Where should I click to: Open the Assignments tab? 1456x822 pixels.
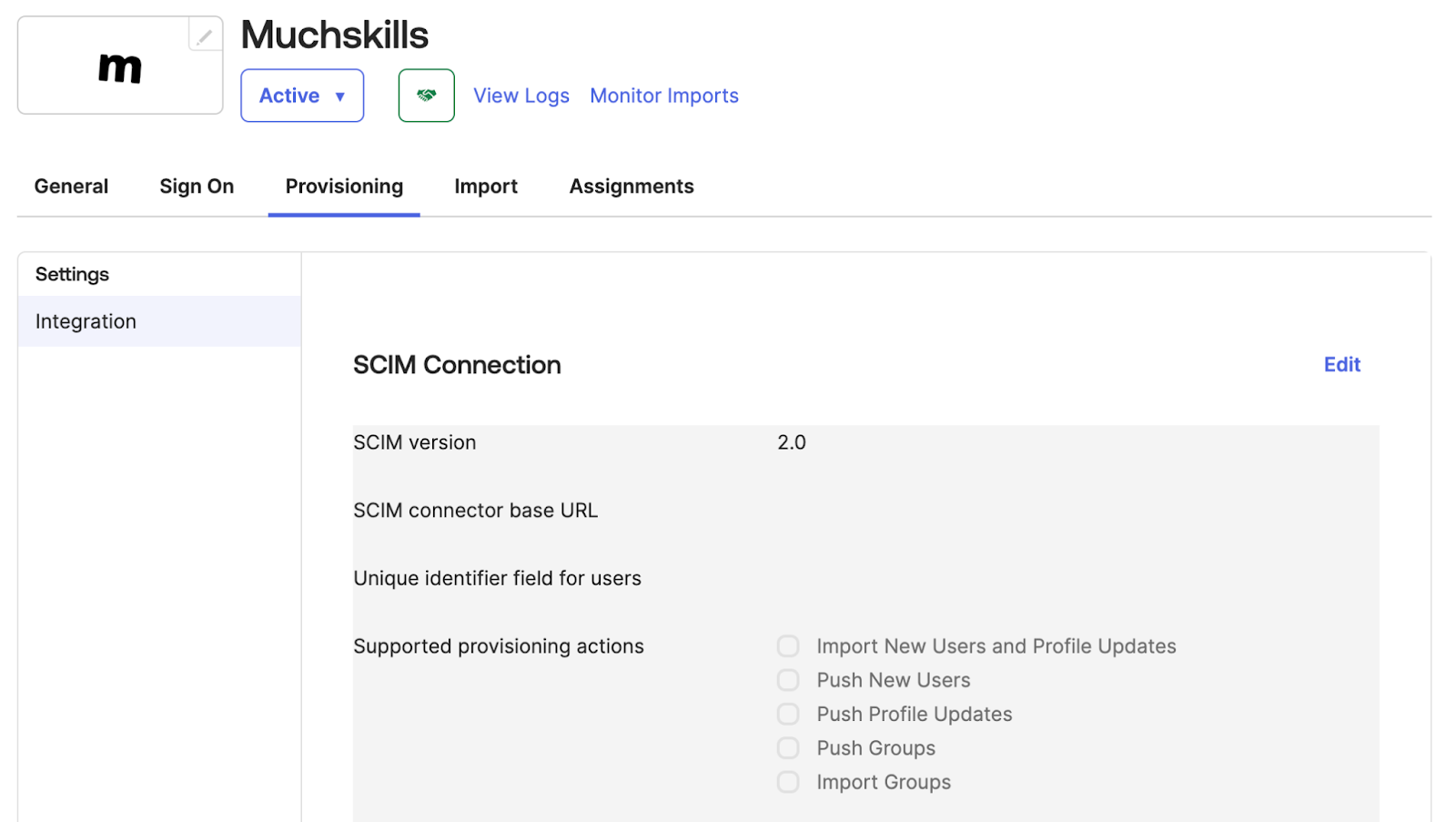point(632,187)
